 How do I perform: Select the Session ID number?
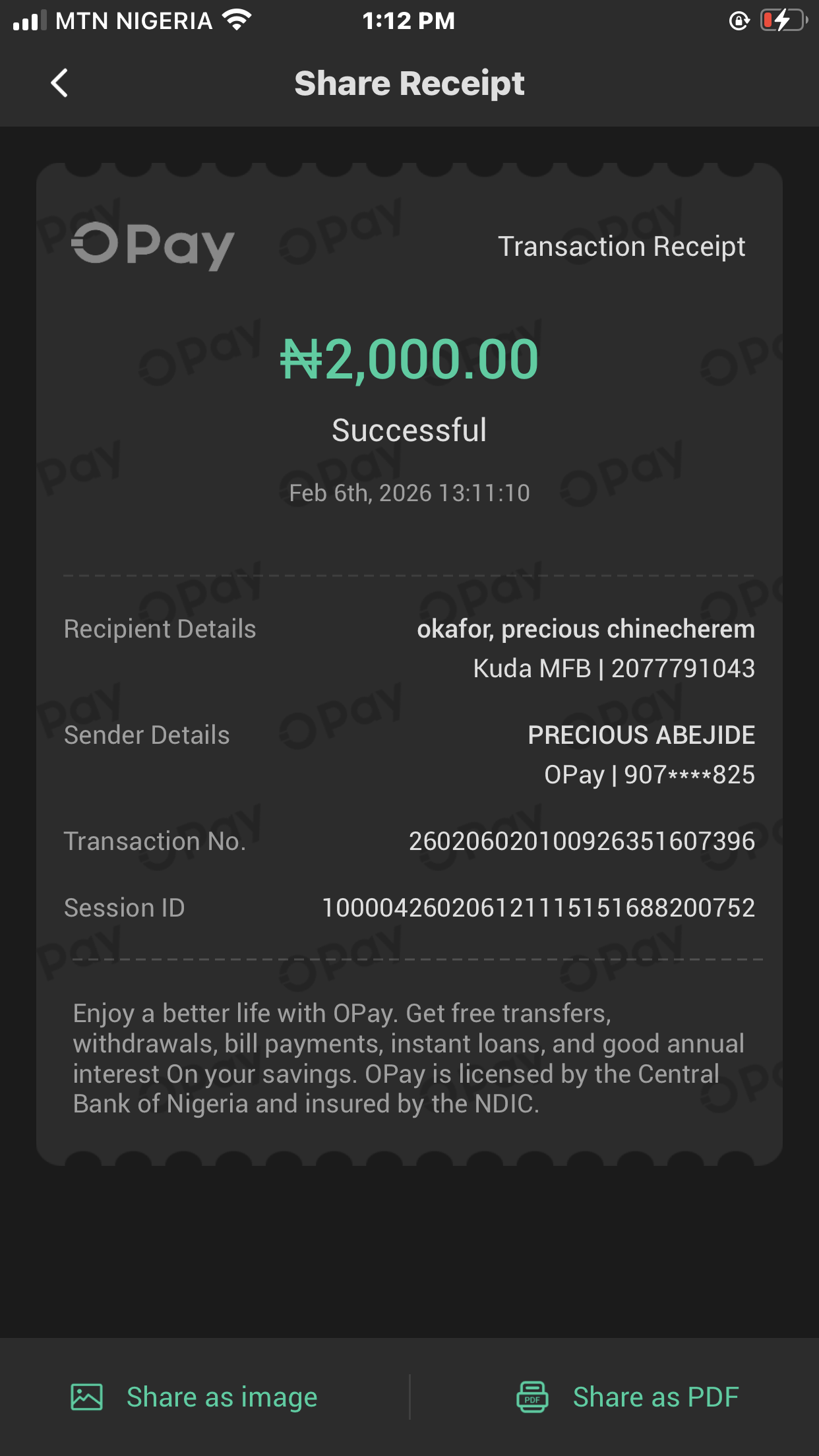point(538,908)
